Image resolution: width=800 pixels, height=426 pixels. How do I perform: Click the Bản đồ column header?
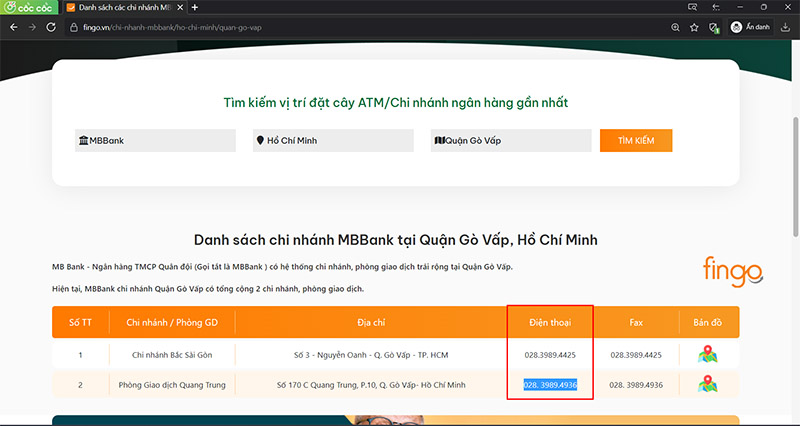coord(707,322)
